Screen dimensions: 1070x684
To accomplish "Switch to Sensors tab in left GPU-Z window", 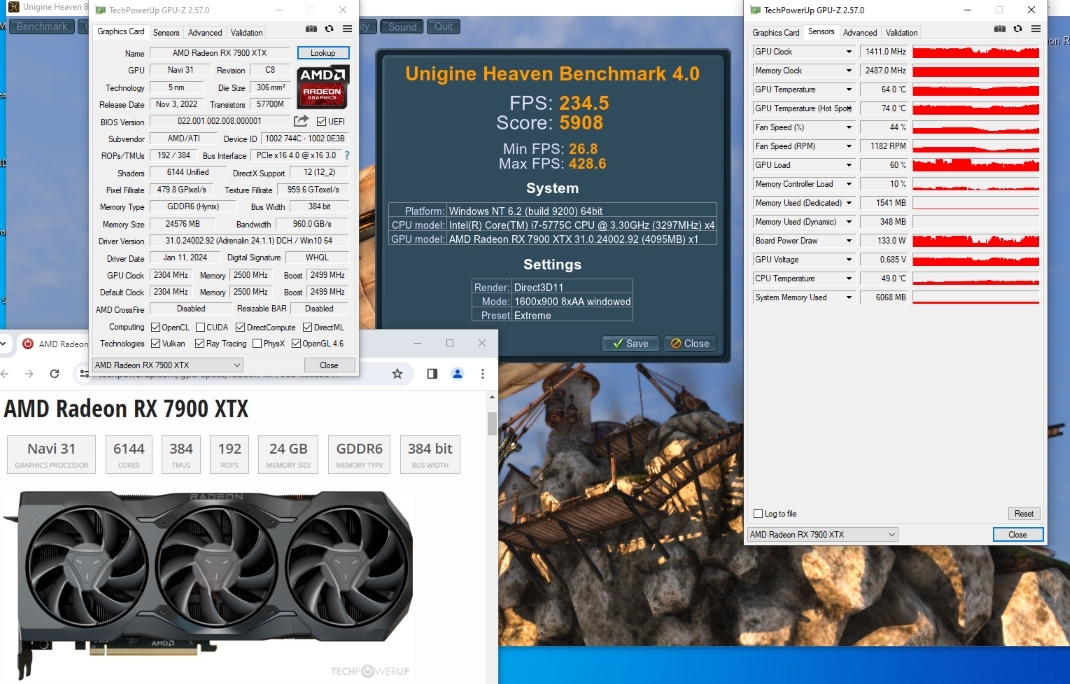I will pos(166,32).
